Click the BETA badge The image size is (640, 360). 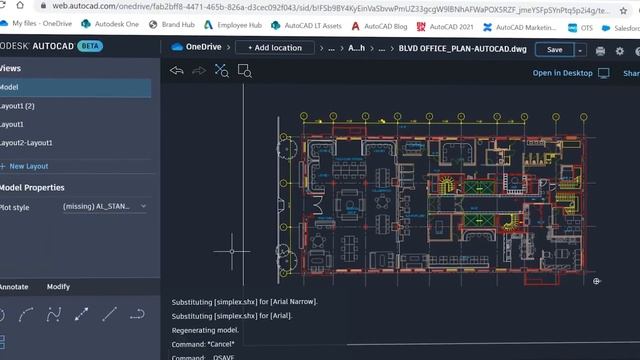pyautogui.click(x=90, y=46)
